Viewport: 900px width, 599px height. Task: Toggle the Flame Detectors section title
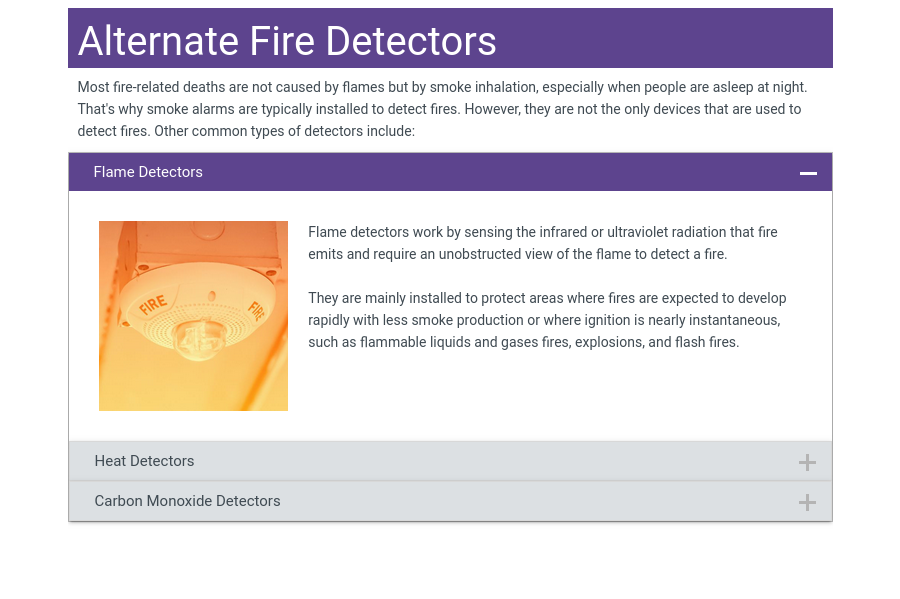tap(148, 172)
